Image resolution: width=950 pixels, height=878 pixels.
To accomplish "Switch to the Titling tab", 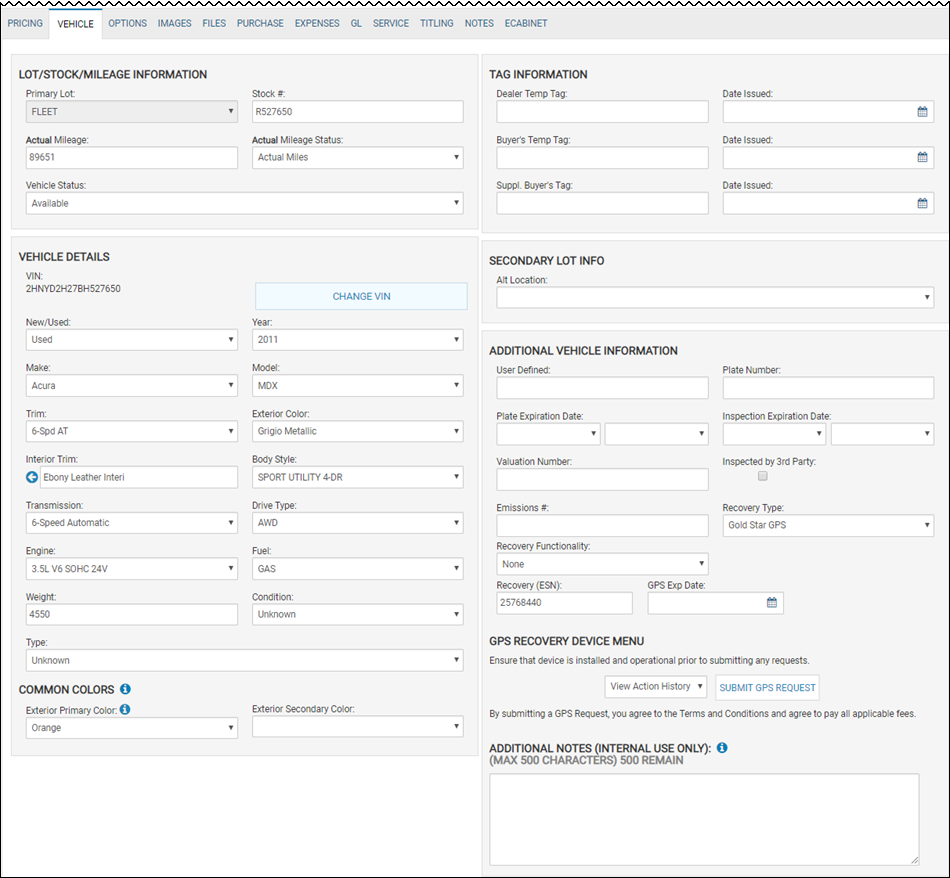I will 437,23.
